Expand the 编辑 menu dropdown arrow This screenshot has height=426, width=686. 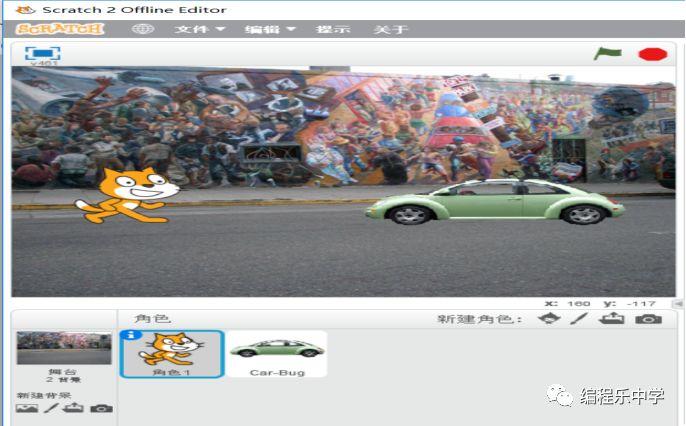pyautogui.click(x=291, y=29)
